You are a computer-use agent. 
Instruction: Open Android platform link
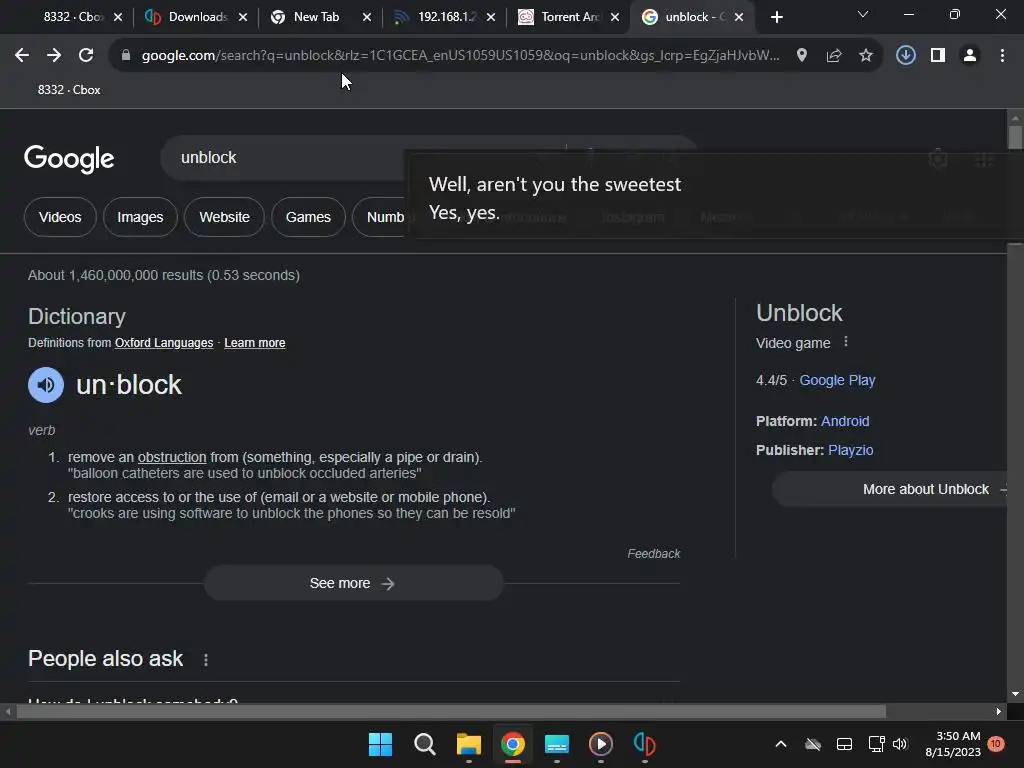point(845,421)
